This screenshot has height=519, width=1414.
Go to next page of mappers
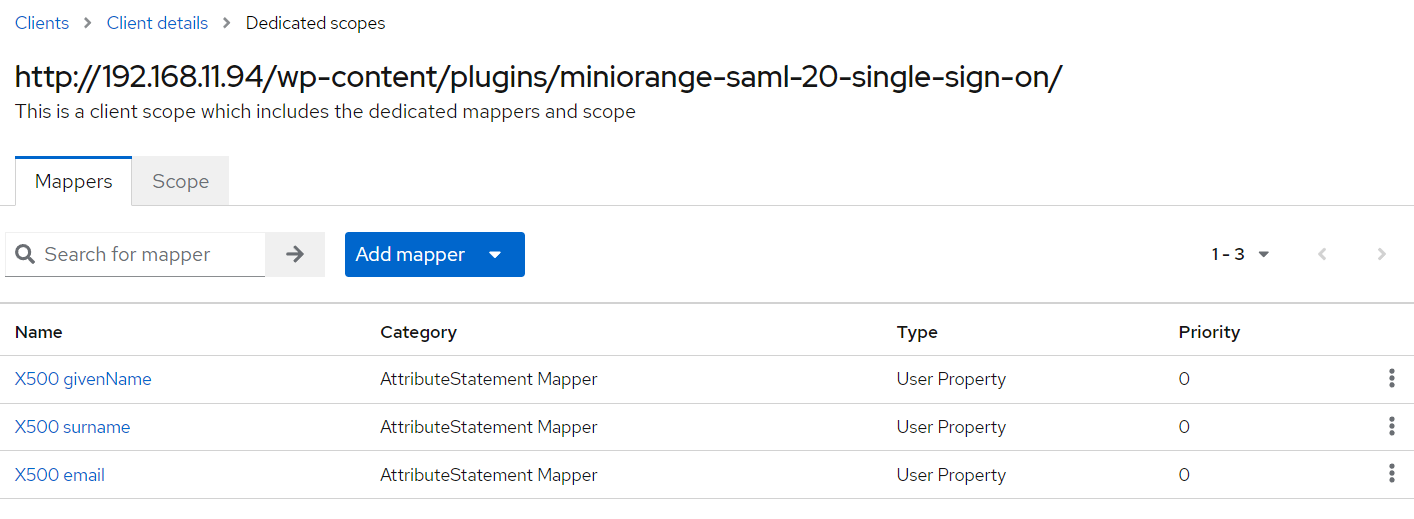(x=1381, y=254)
